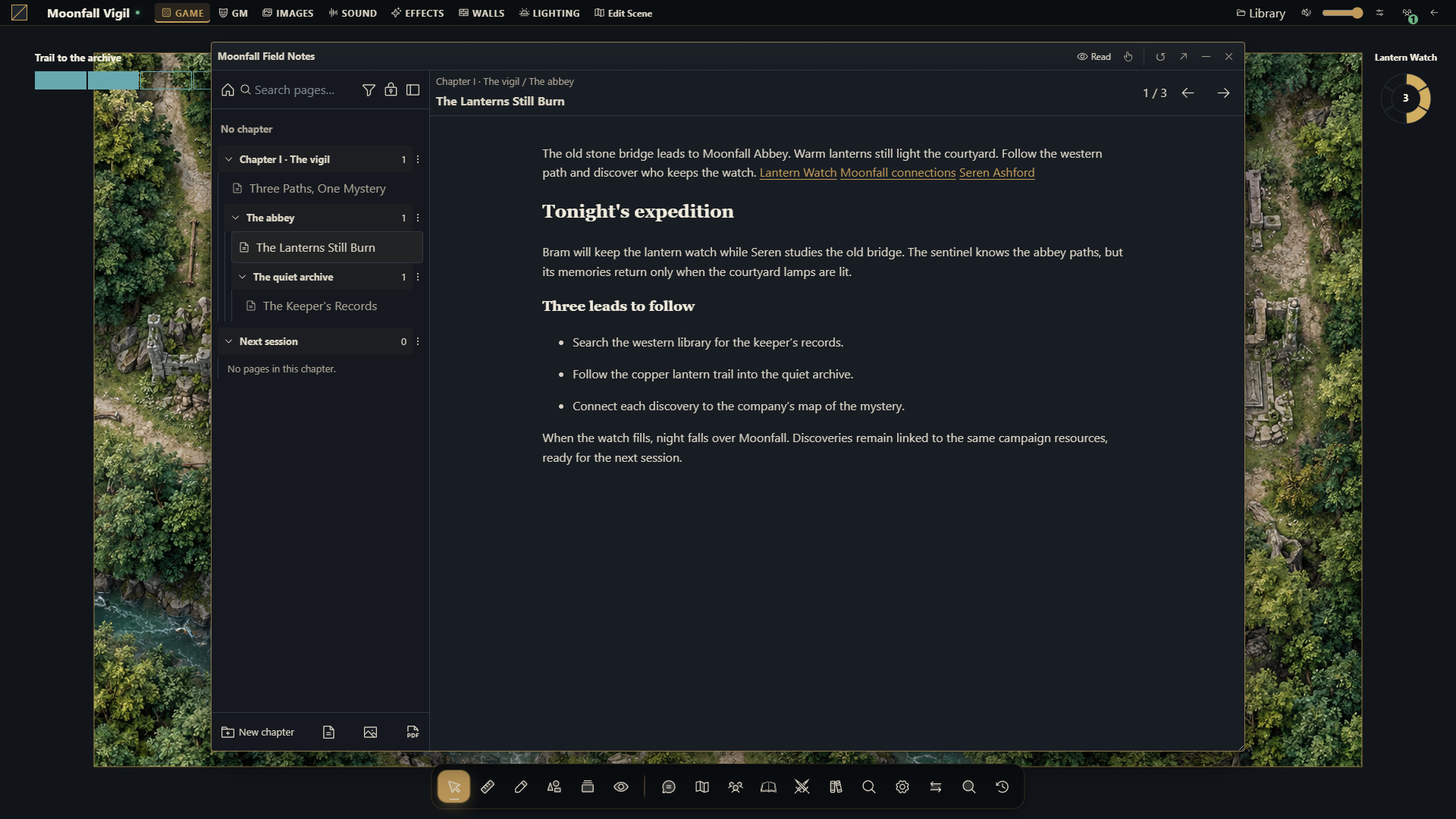The height and width of the screenshot is (819, 1456).
Task: Open the card stack layers tool
Action: 588,786
